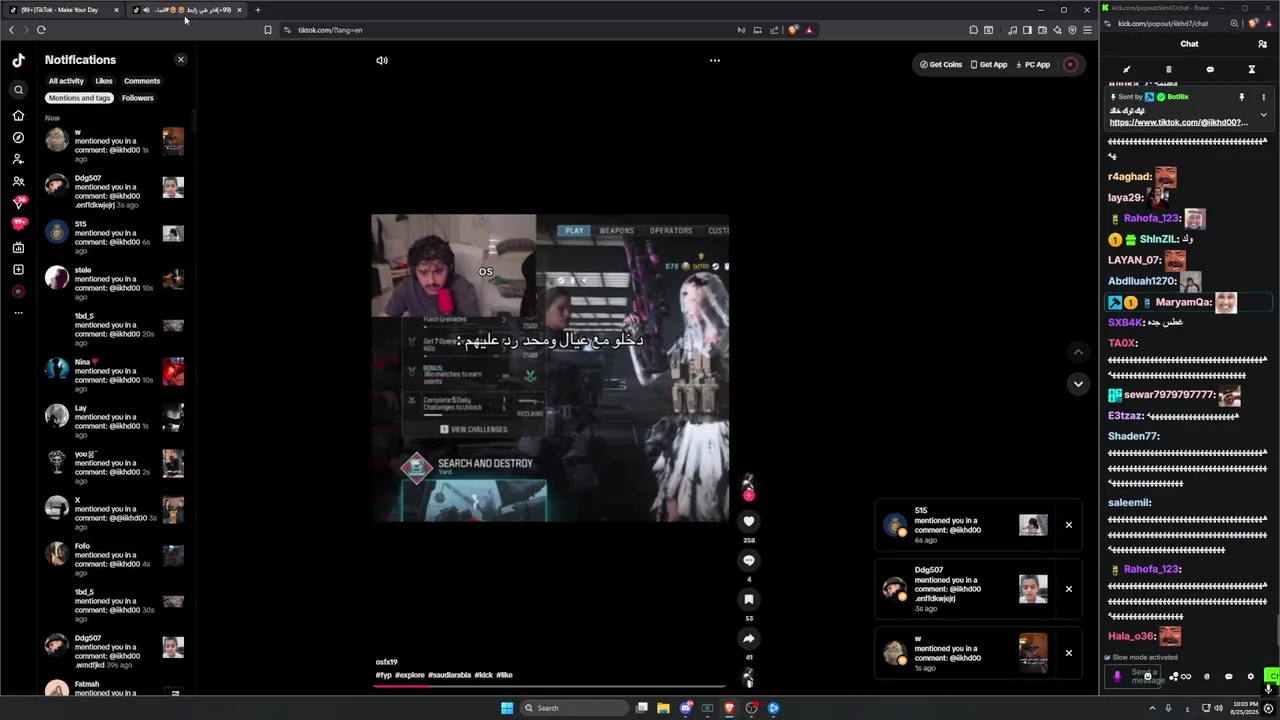Open creator name osfx19
1280x720 pixels.
(387, 662)
